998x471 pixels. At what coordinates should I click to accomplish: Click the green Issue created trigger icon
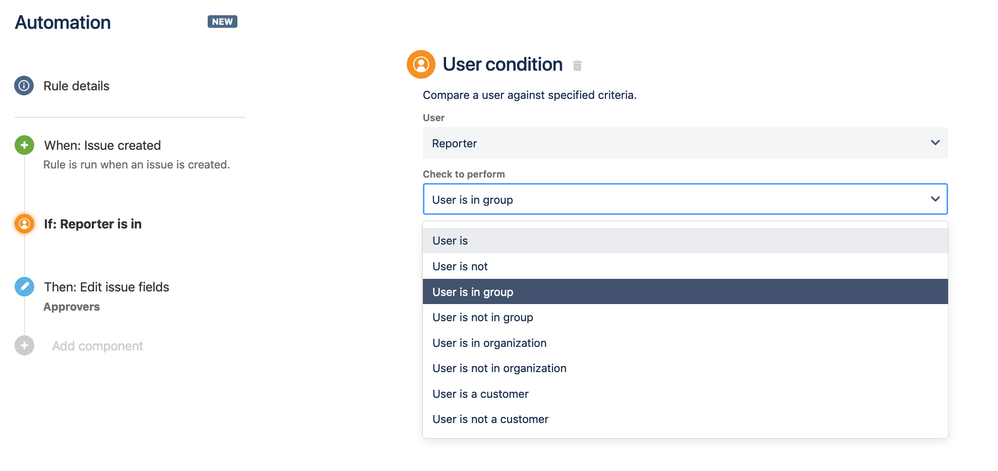pyautogui.click(x=24, y=146)
